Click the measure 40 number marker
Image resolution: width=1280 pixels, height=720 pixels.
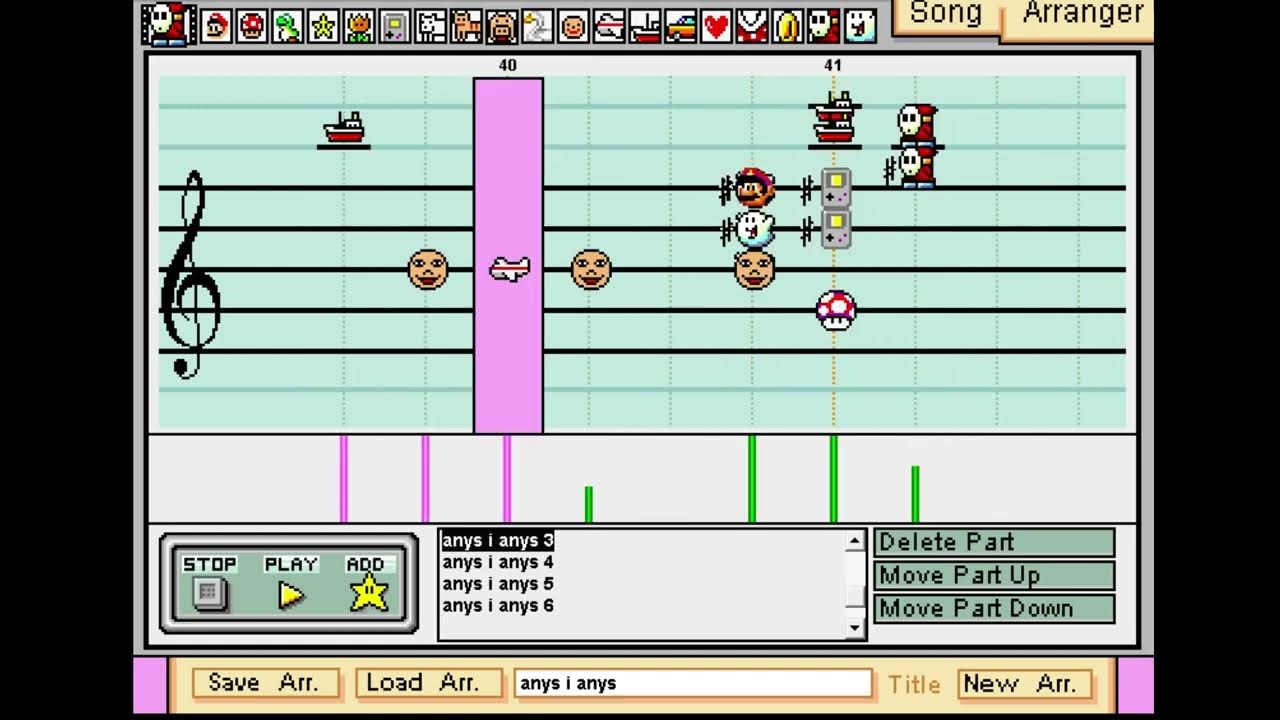click(x=508, y=65)
